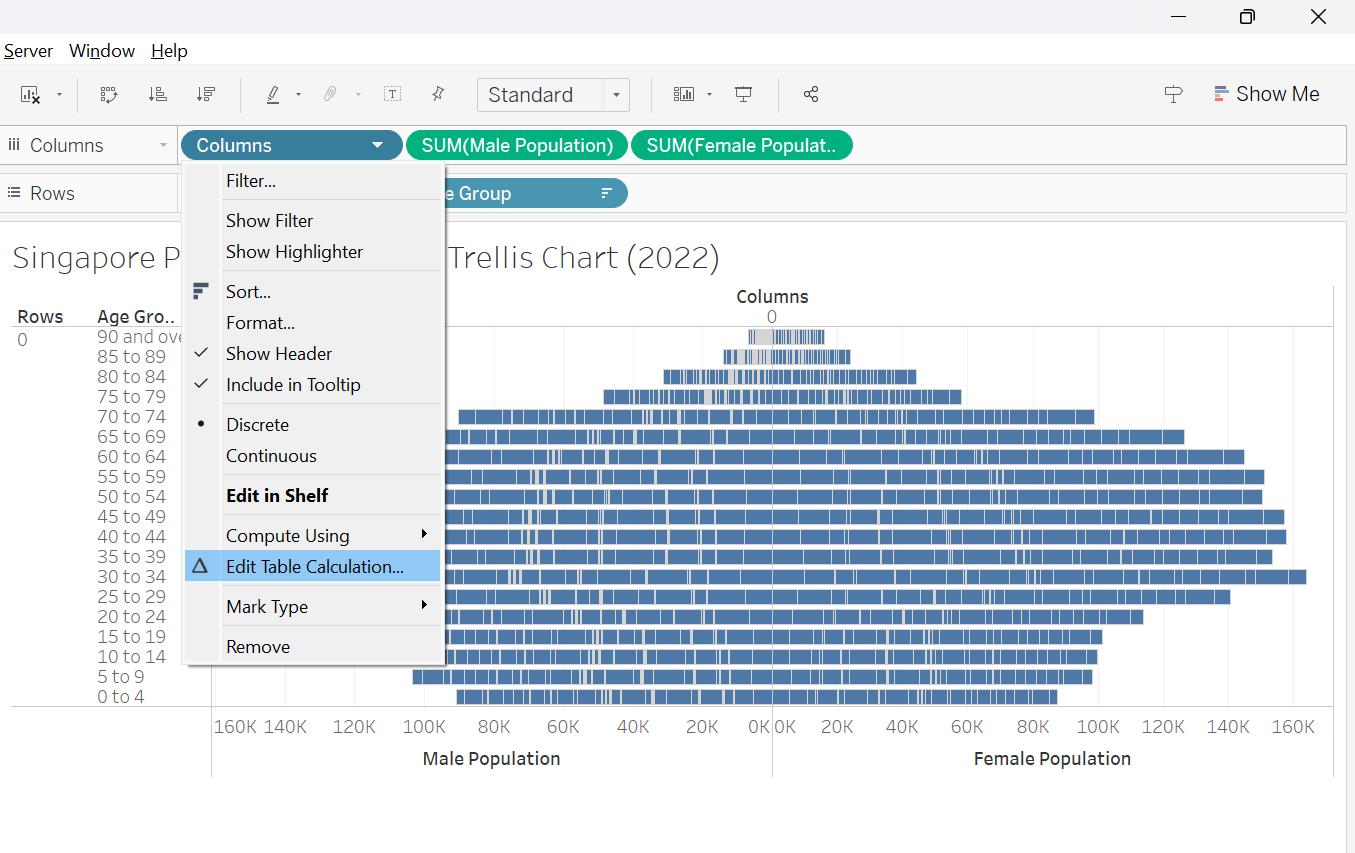Click the Sort Descending toolbar icon
The width and height of the screenshot is (1355, 853).
click(206, 94)
